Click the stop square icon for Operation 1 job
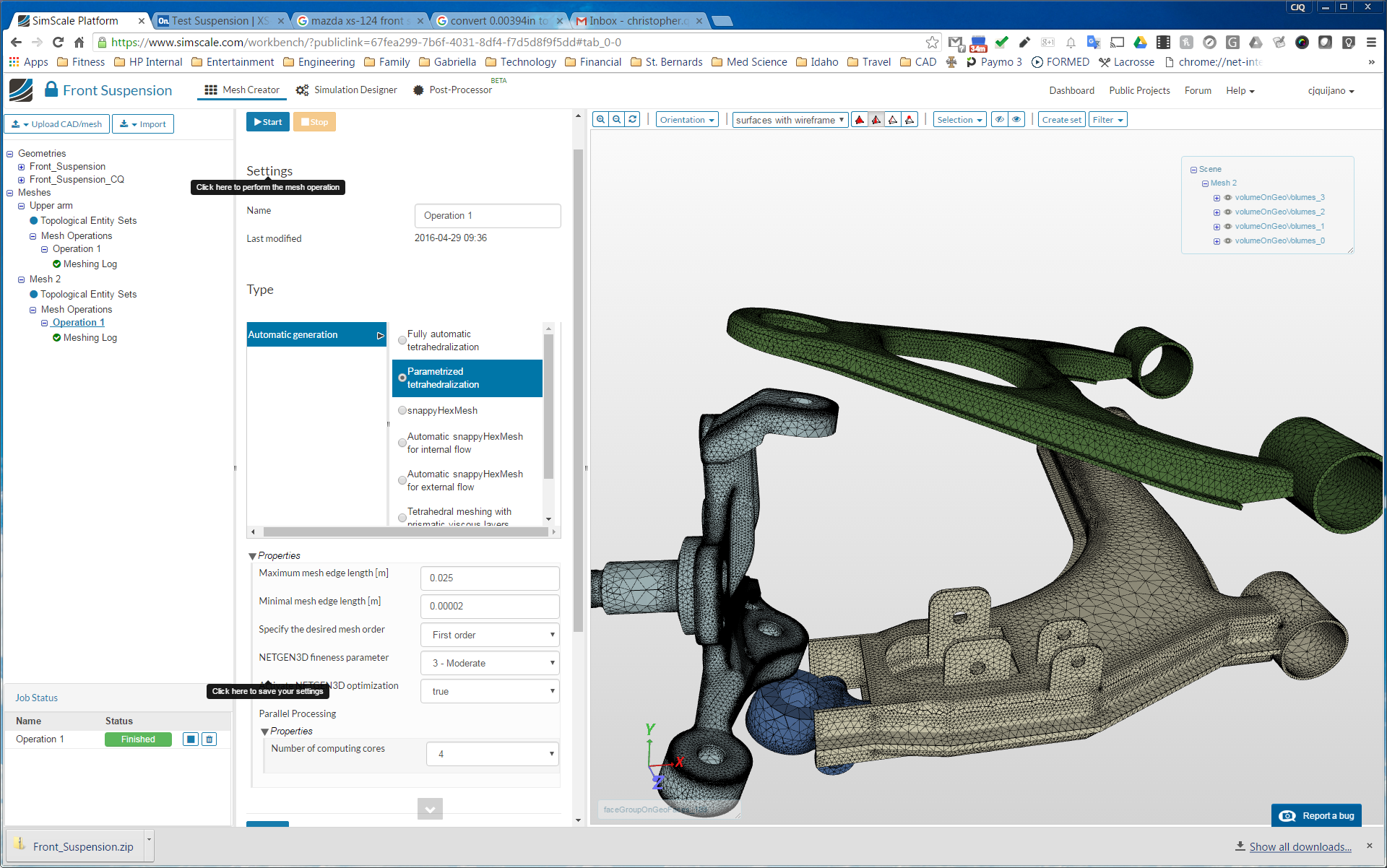Image resolution: width=1387 pixels, height=868 pixels. point(190,739)
